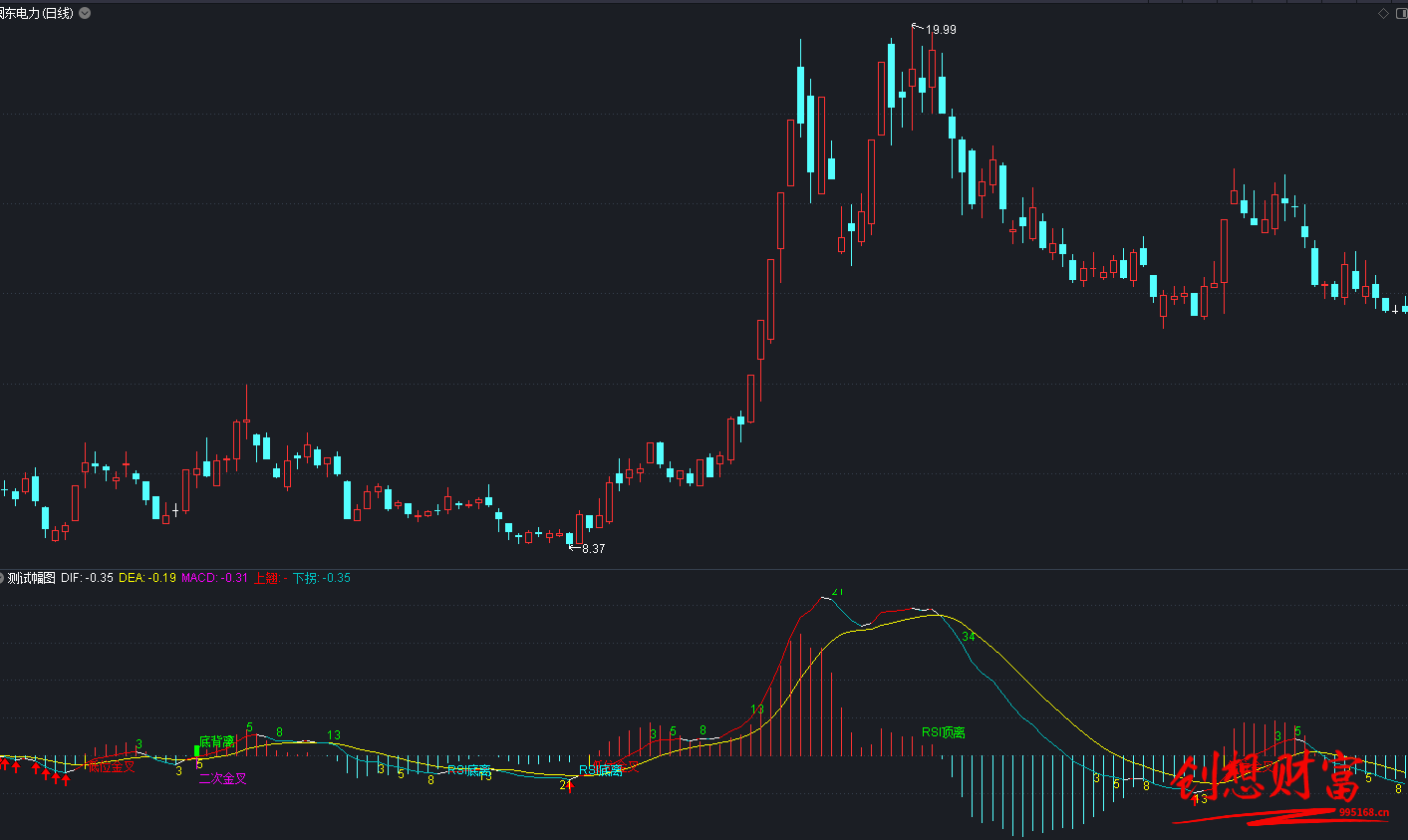Click the diamond icon at top right
Viewport: 1408px width, 840px height.
click(1383, 13)
